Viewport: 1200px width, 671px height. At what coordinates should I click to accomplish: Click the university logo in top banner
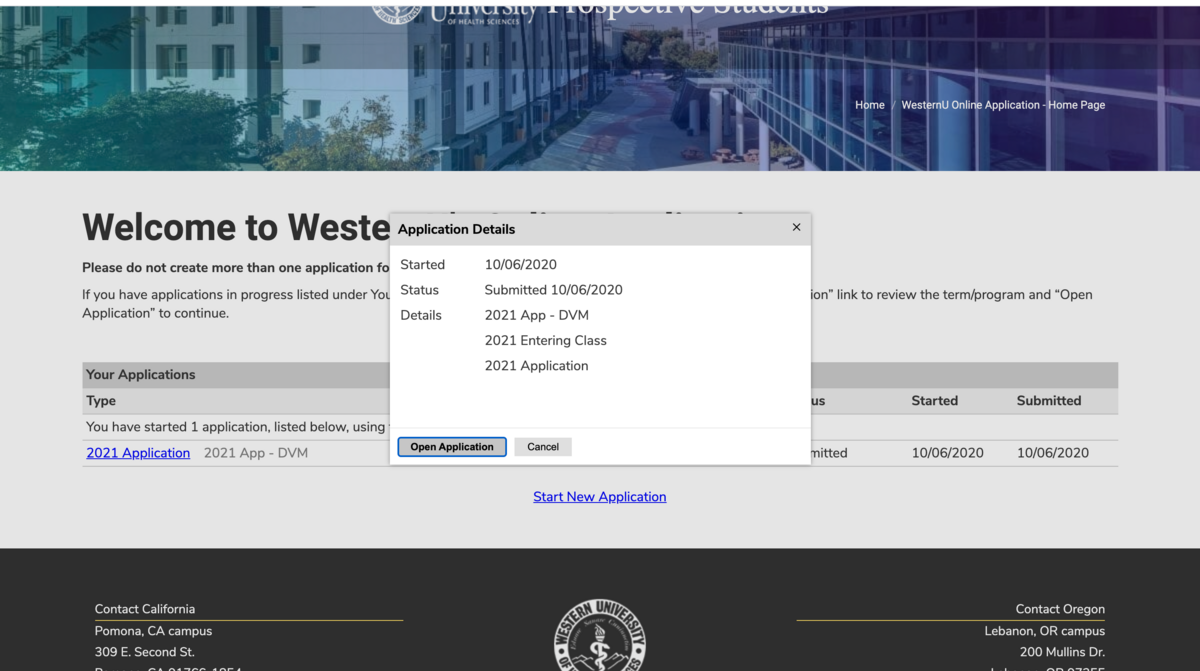396,8
